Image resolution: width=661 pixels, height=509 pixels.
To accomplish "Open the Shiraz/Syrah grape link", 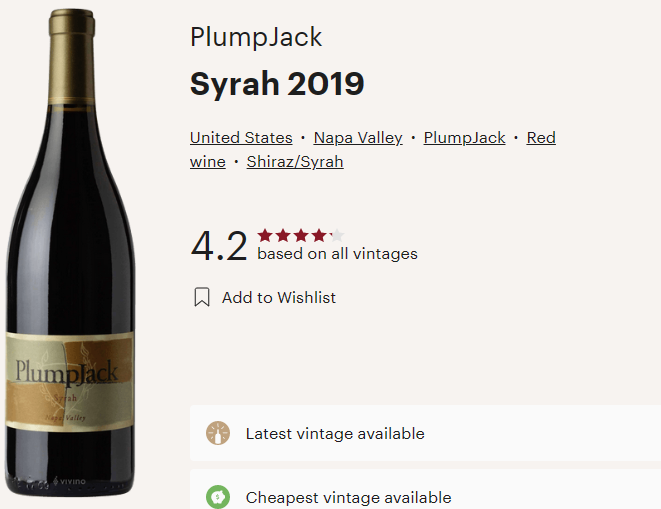I will point(295,162).
